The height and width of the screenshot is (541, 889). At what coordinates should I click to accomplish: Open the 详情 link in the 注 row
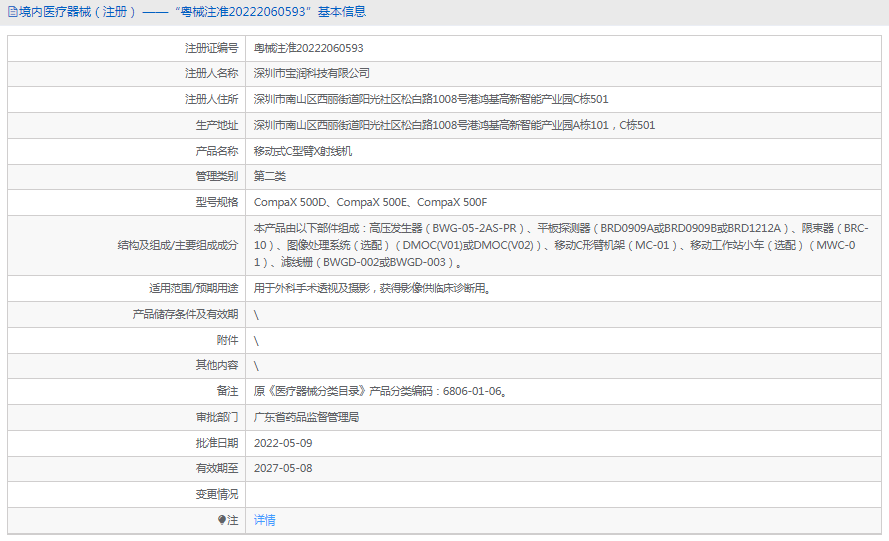click(x=264, y=520)
